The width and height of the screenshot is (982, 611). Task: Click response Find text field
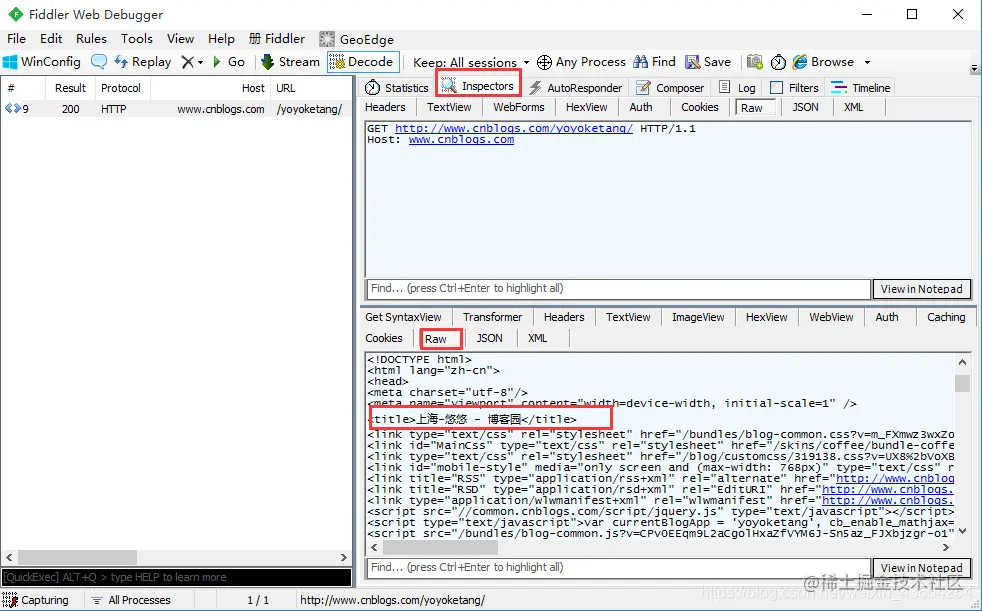coord(618,568)
